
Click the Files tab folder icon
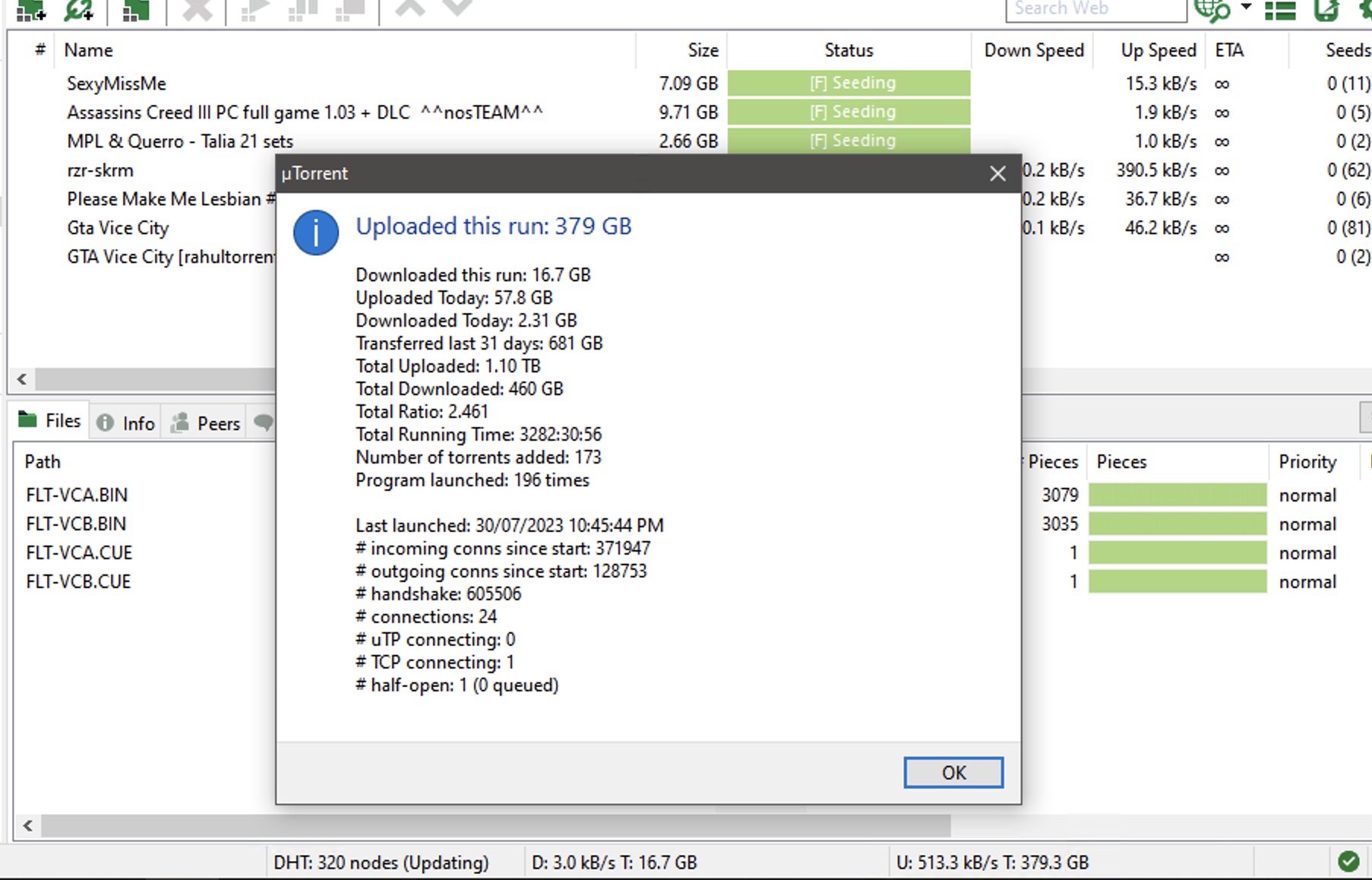pyautogui.click(x=27, y=419)
